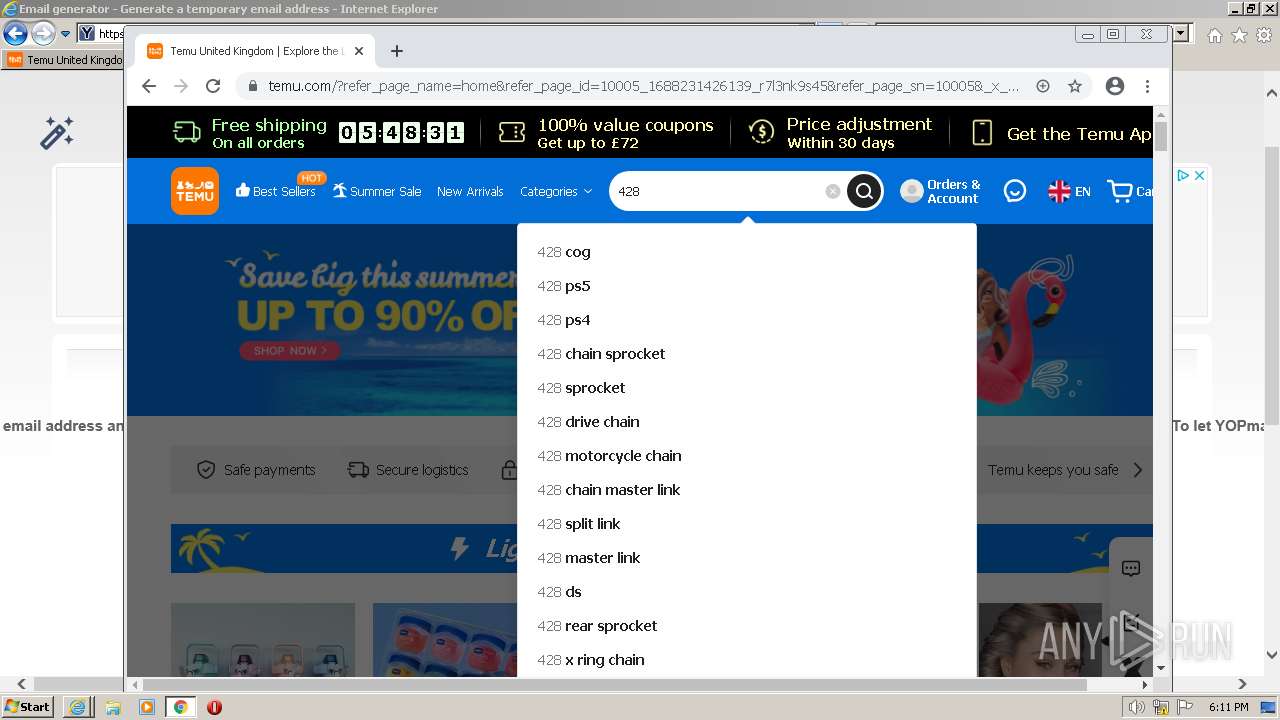Click into the Temu search field
Screen dimensions: 1280x720
click(x=720, y=191)
